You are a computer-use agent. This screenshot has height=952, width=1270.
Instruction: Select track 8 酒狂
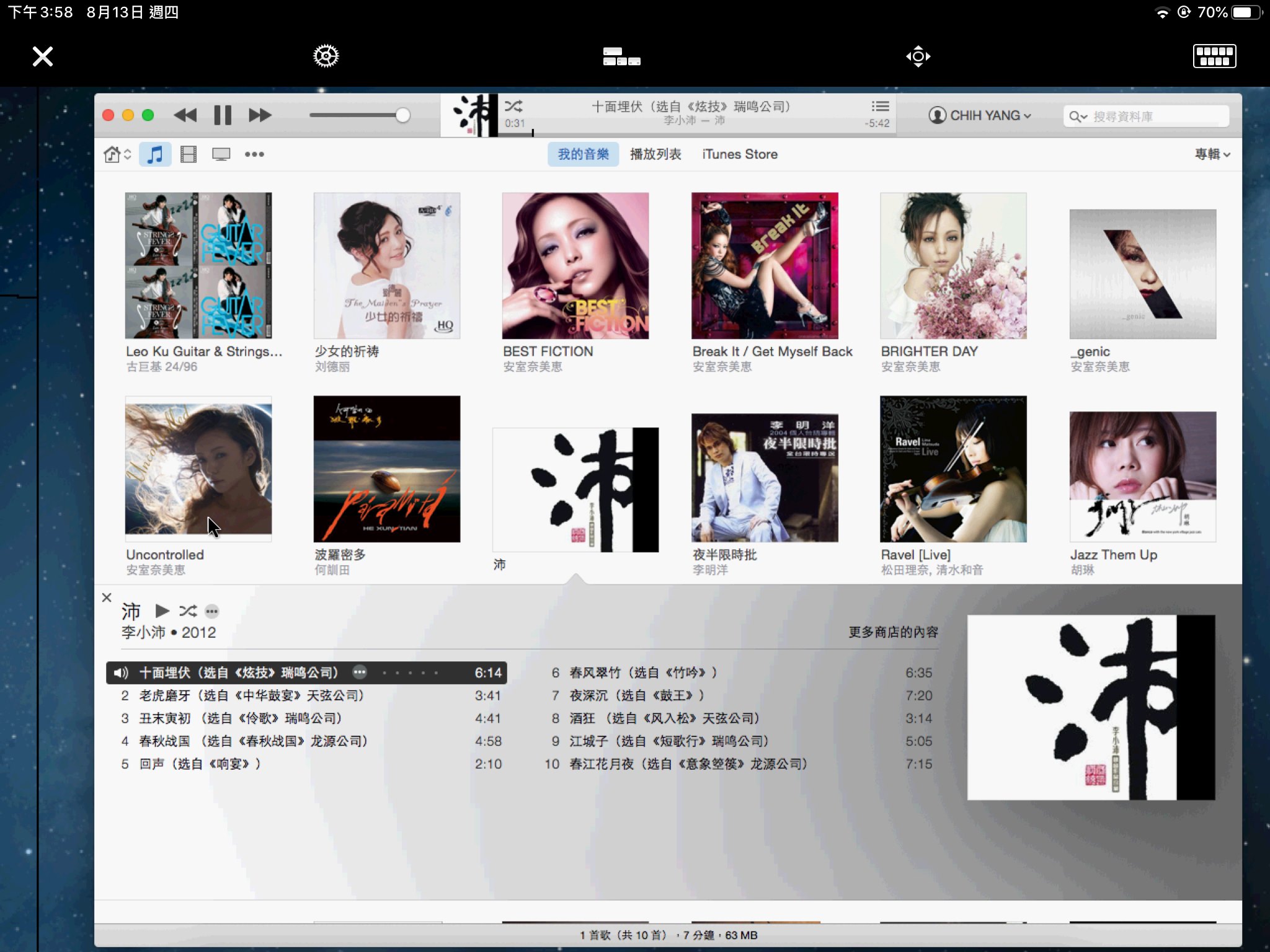point(738,718)
